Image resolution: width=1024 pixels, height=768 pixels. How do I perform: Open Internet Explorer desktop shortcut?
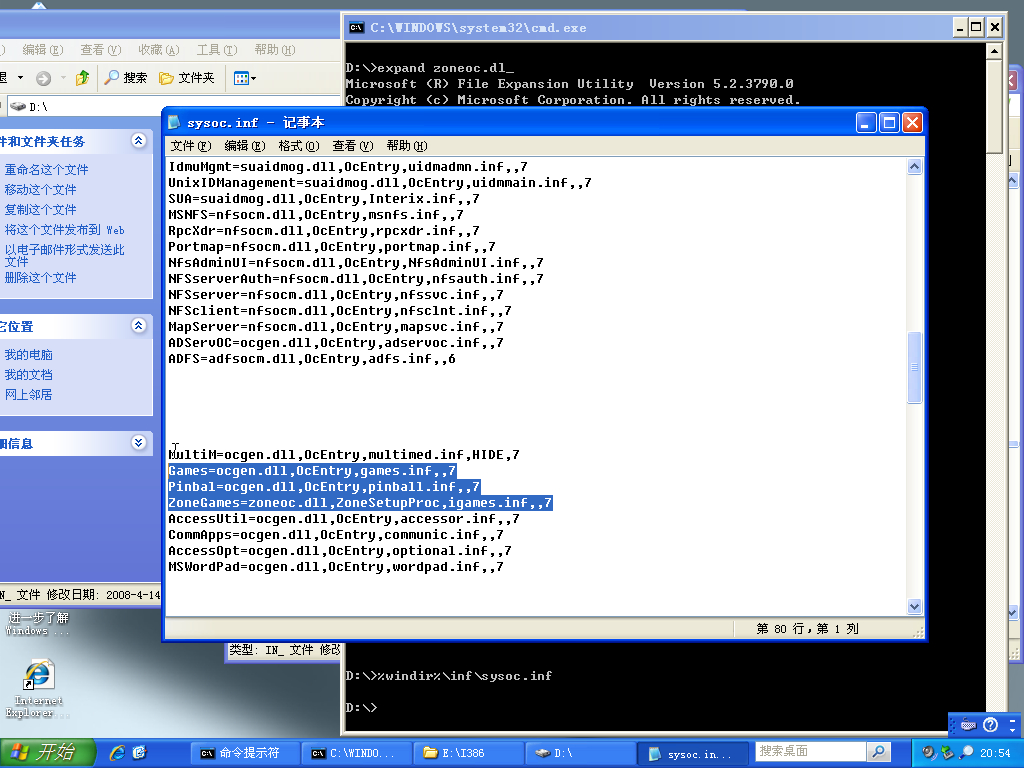coord(38,689)
